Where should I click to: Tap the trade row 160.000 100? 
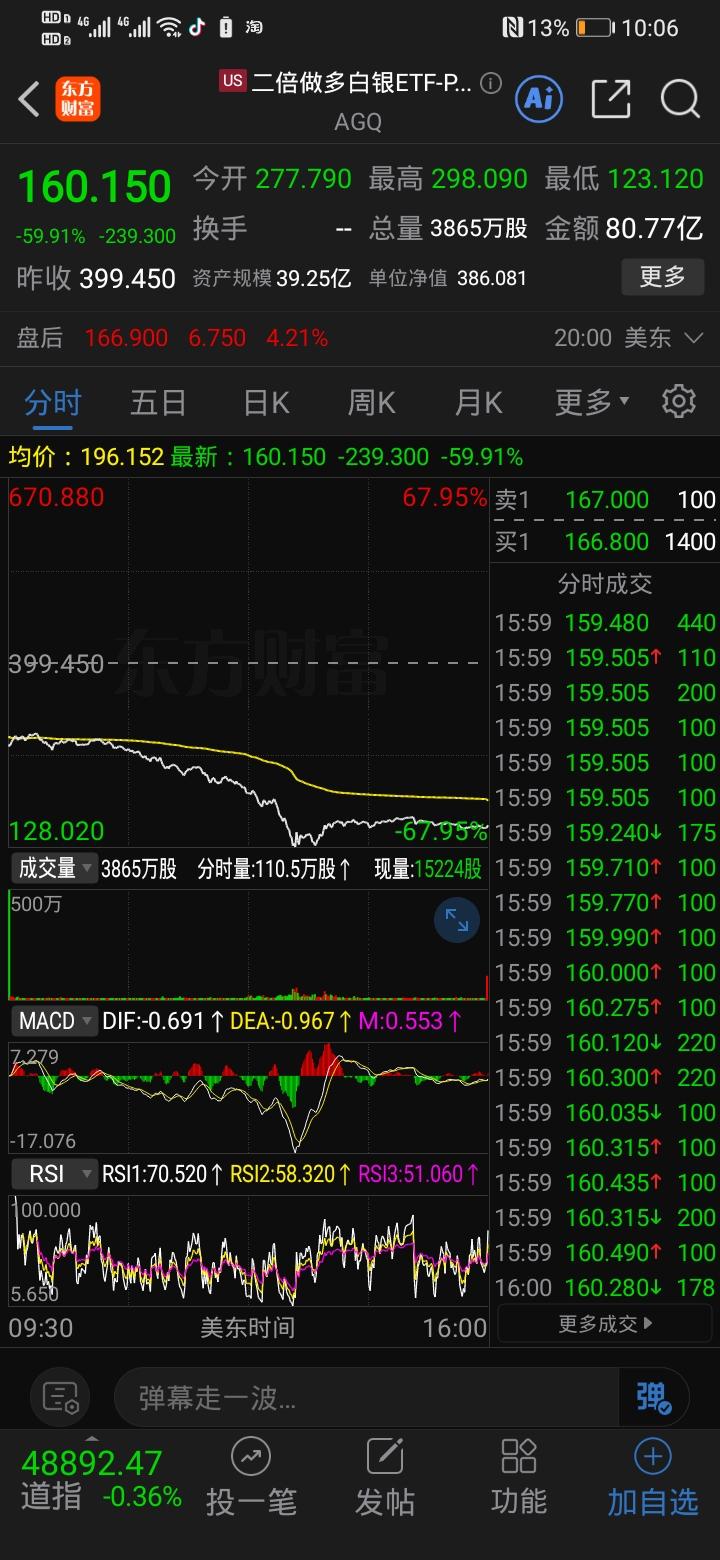tap(605, 973)
